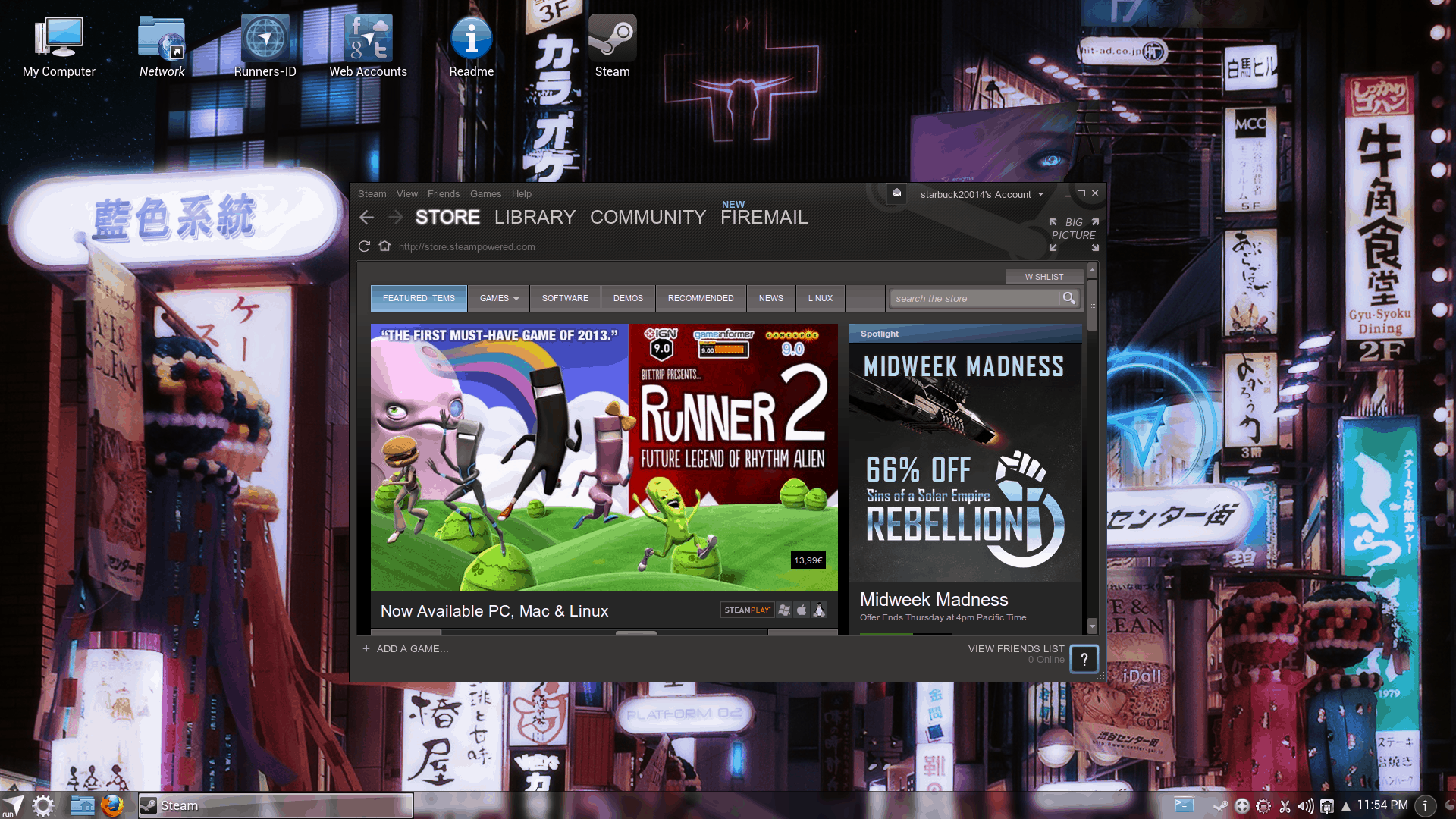Image resolution: width=1456 pixels, height=819 pixels.
Task: Open the Games menu
Action: [485, 193]
